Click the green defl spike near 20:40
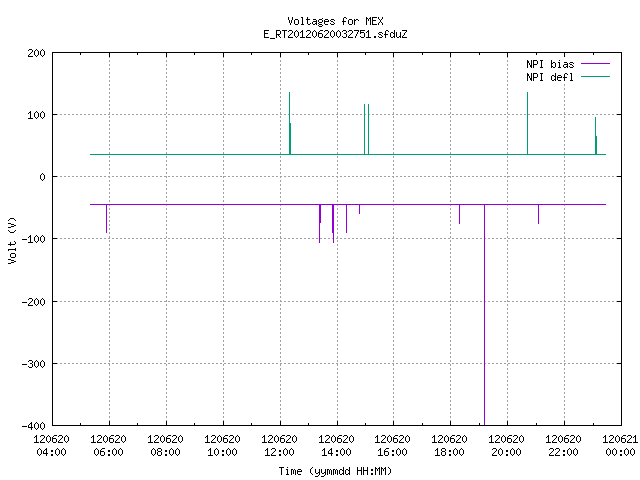Screen dimensions: 640x480 pyautogui.click(x=527, y=123)
